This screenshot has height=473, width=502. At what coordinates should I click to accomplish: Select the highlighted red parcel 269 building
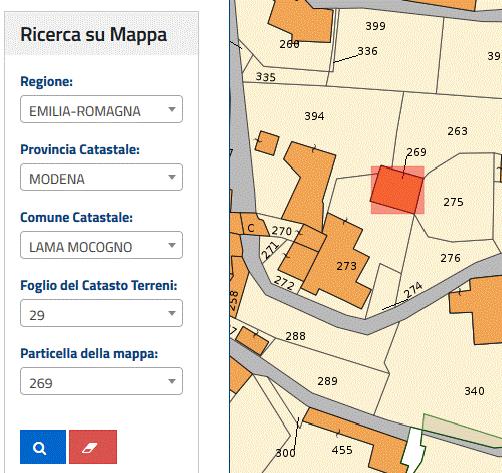pyautogui.click(x=397, y=189)
